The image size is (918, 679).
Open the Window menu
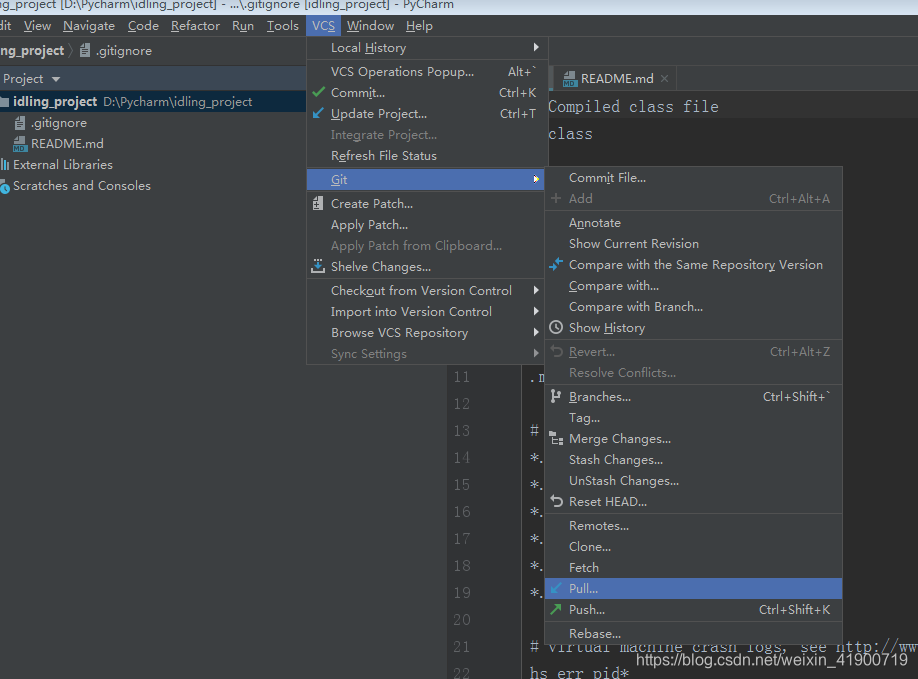[370, 26]
